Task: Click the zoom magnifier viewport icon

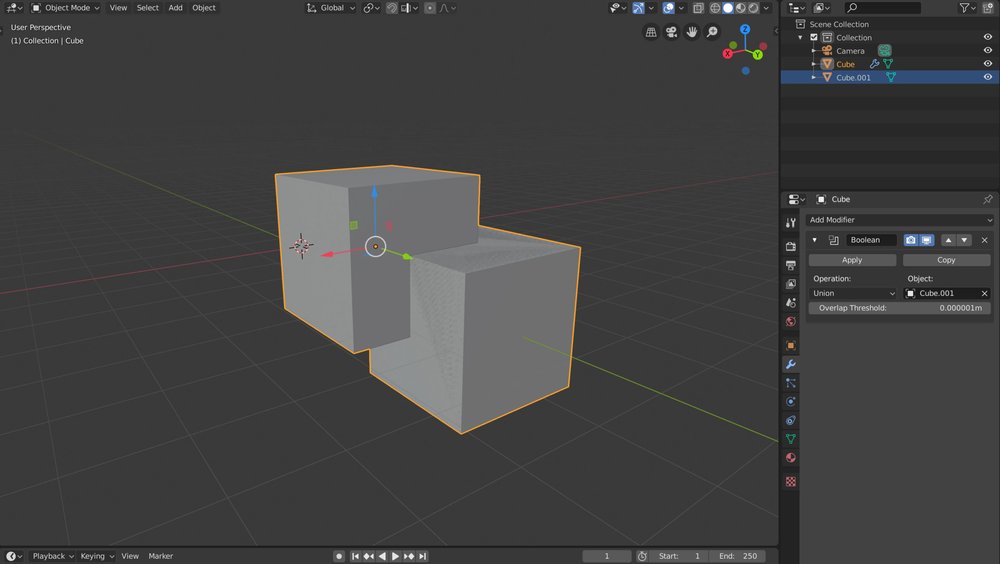Action: [x=712, y=32]
